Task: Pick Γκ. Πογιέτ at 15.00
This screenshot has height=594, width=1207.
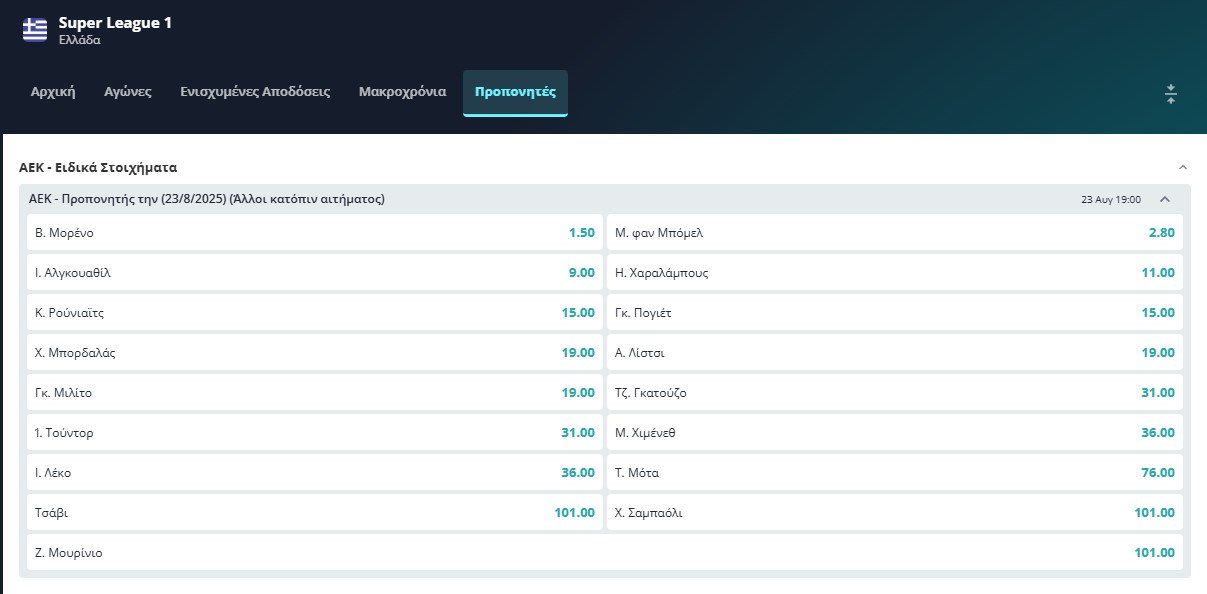Action: pos(895,312)
